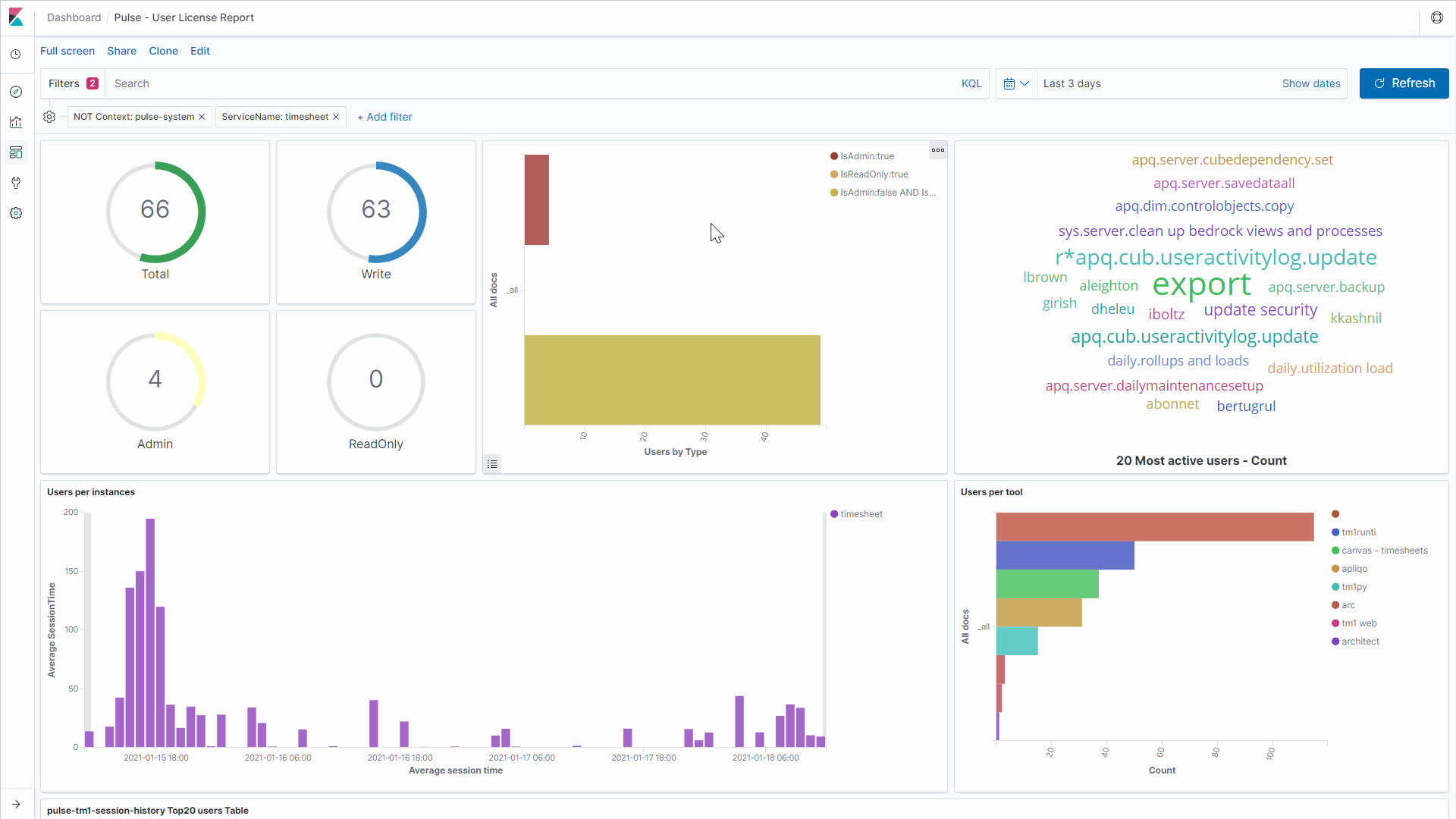1456x819 pixels.
Task: Open the panel options menu on Users by Type
Action: click(x=937, y=150)
